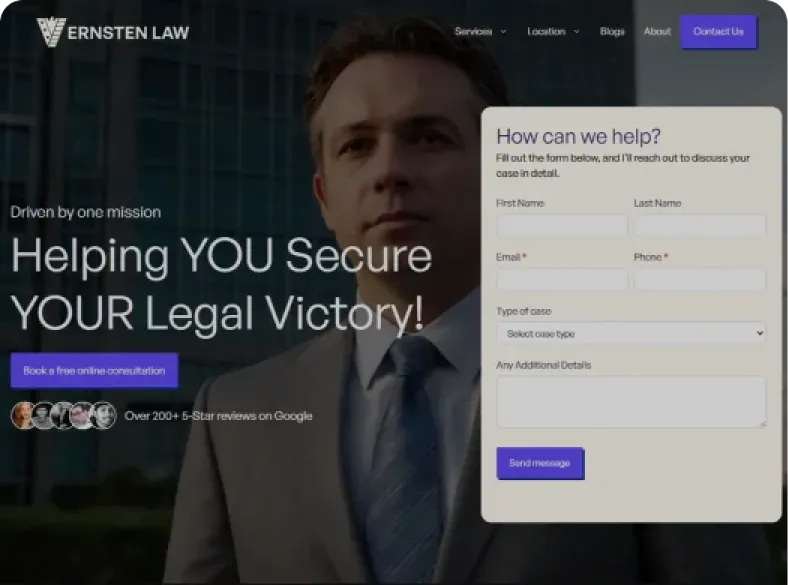This screenshot has height=585, width=788.
Task: Focus the Last Name field
Action: pyautogui.click(x=700, y=225)
